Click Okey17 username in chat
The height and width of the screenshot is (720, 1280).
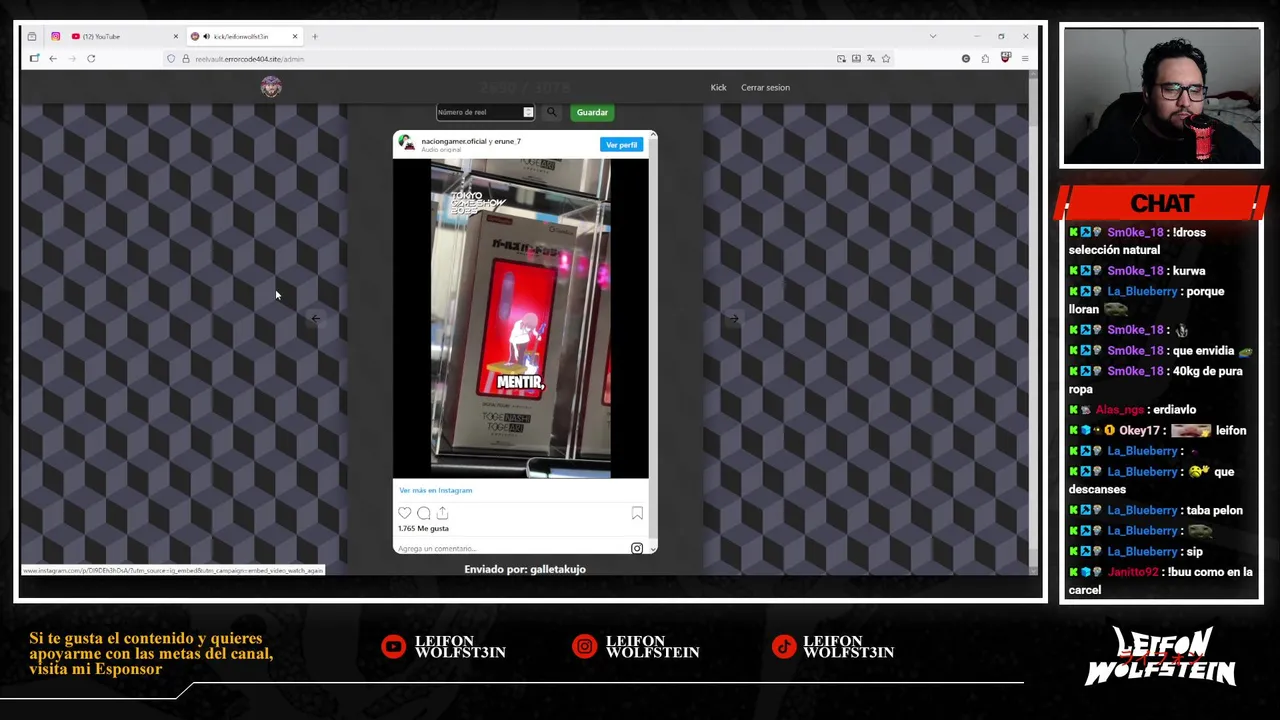point(1140,431)
